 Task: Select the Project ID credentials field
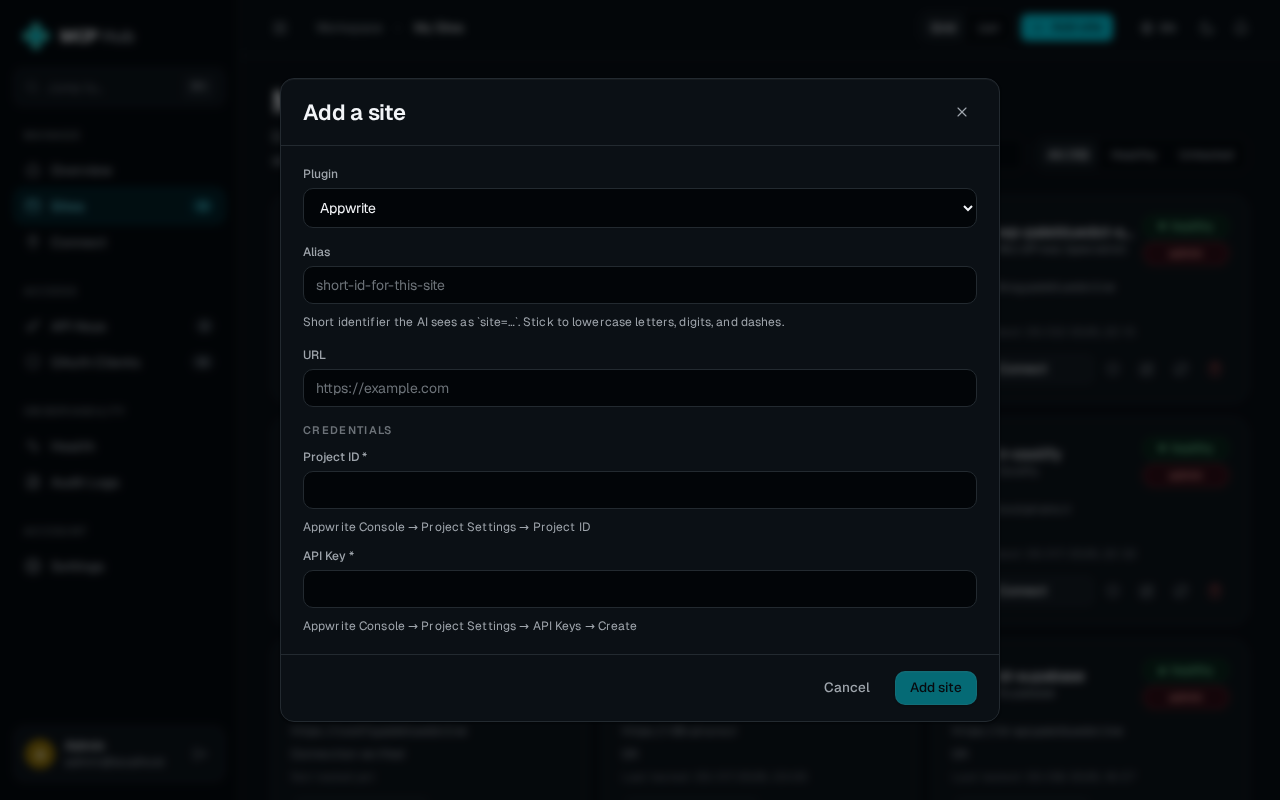click(640, 490)
